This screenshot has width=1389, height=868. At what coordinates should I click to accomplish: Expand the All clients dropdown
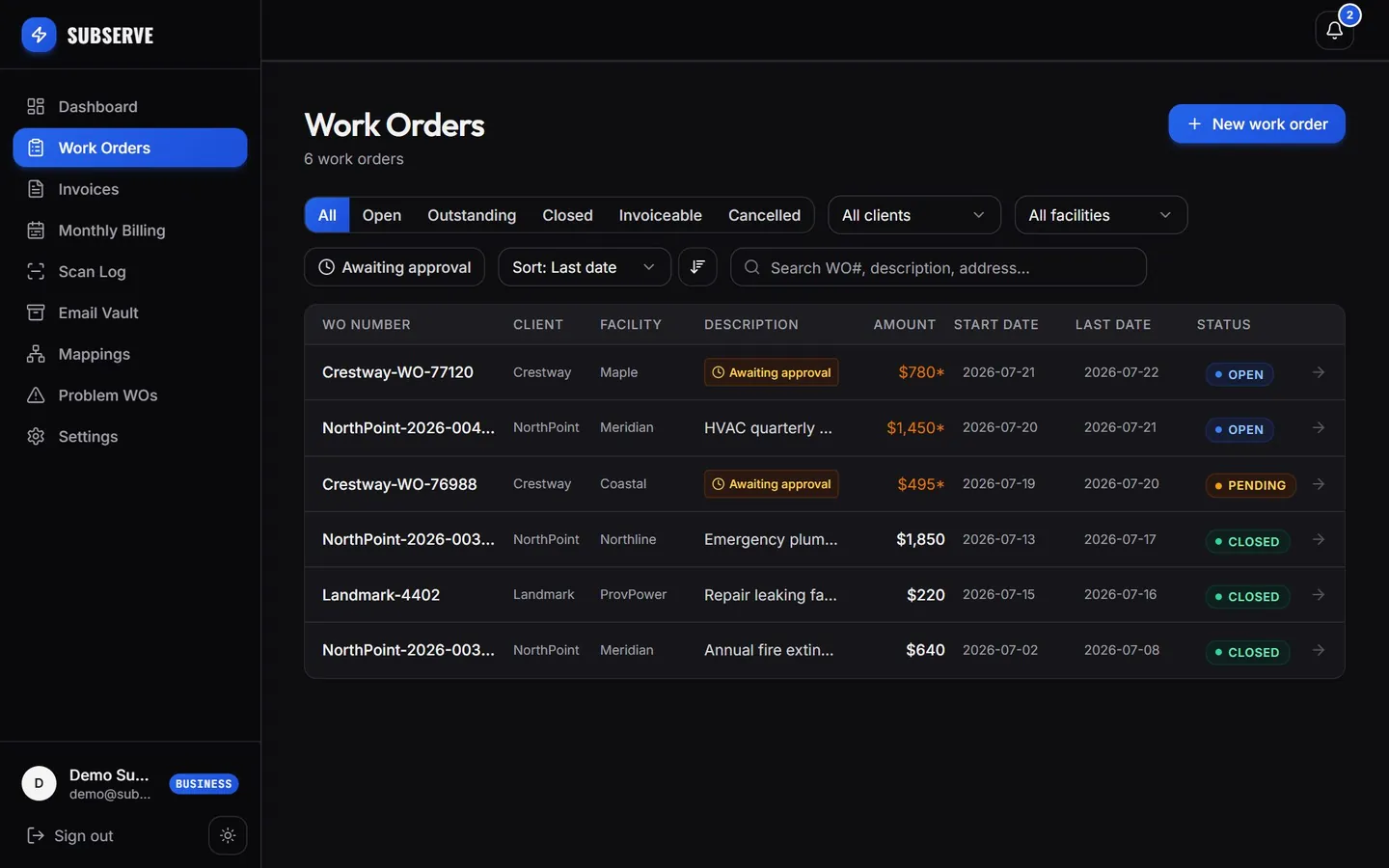[914, 215]
